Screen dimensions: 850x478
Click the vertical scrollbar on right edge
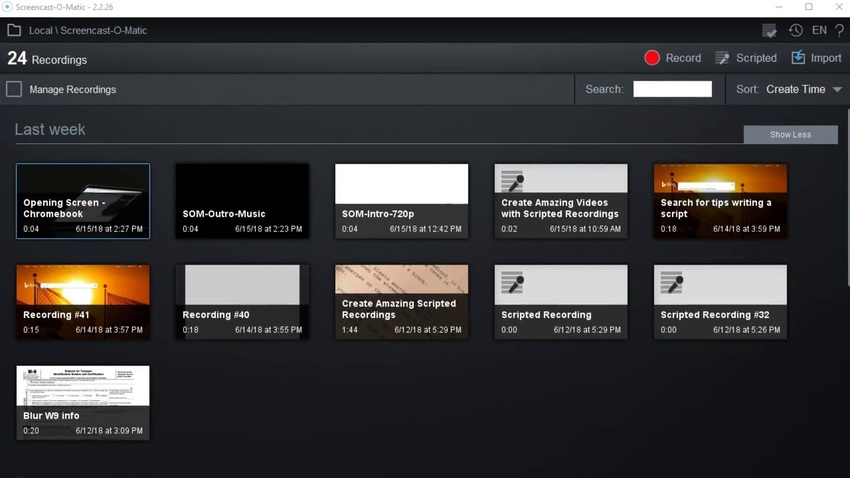click(847, 197)
